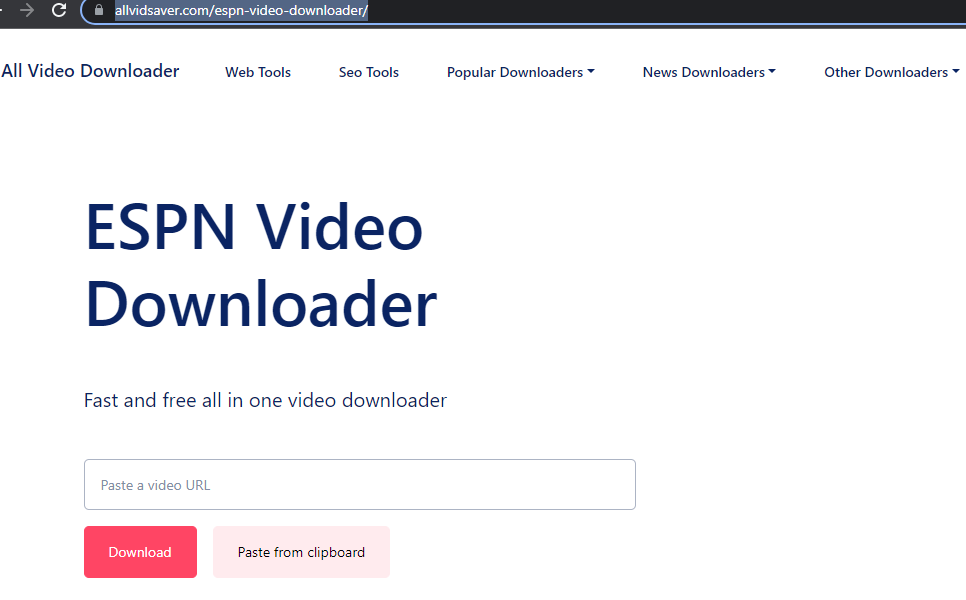Click the padlock site security icon
966x600 pixels.
[x=99, y=10]
